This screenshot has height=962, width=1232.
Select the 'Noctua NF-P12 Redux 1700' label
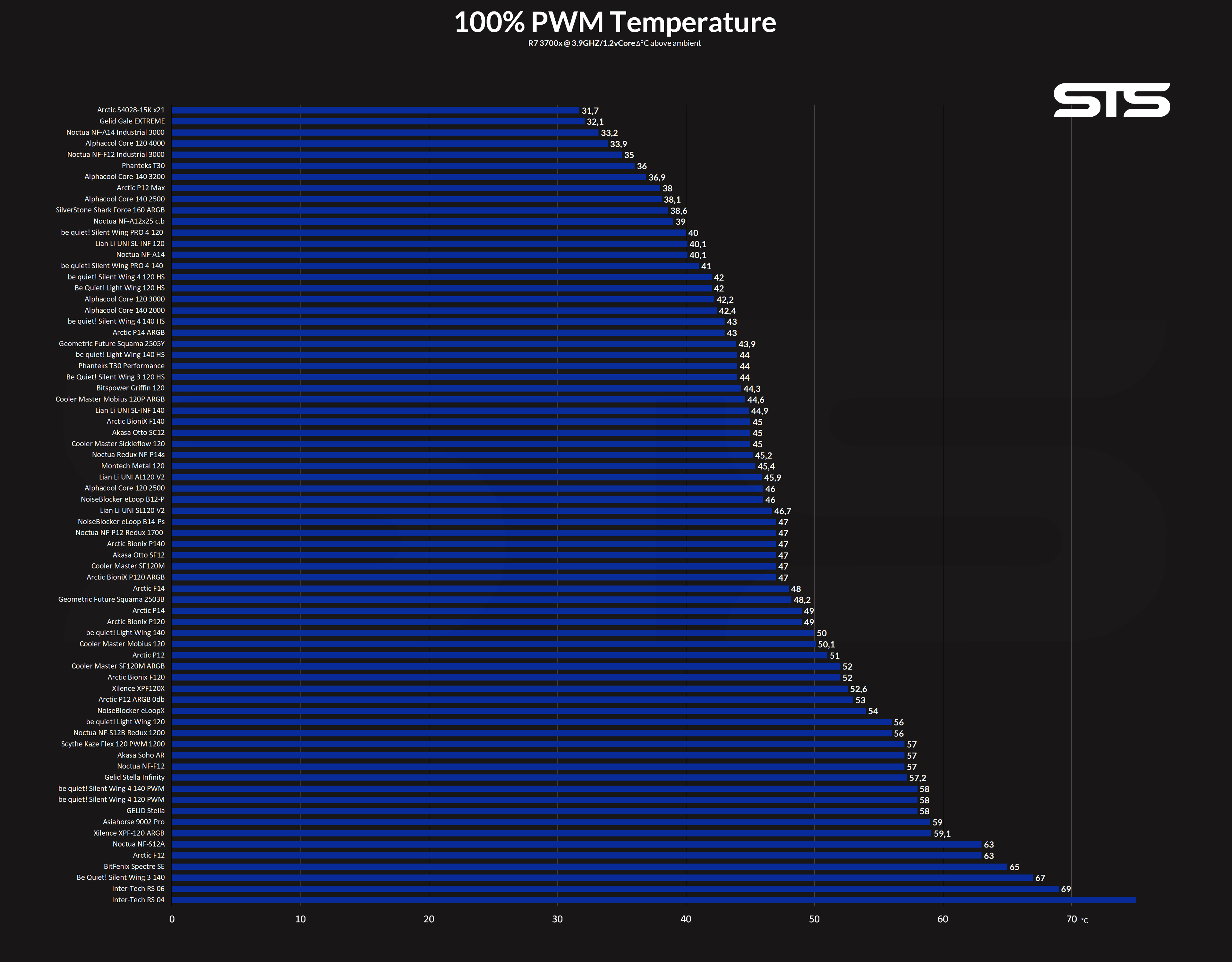(120, 533)
